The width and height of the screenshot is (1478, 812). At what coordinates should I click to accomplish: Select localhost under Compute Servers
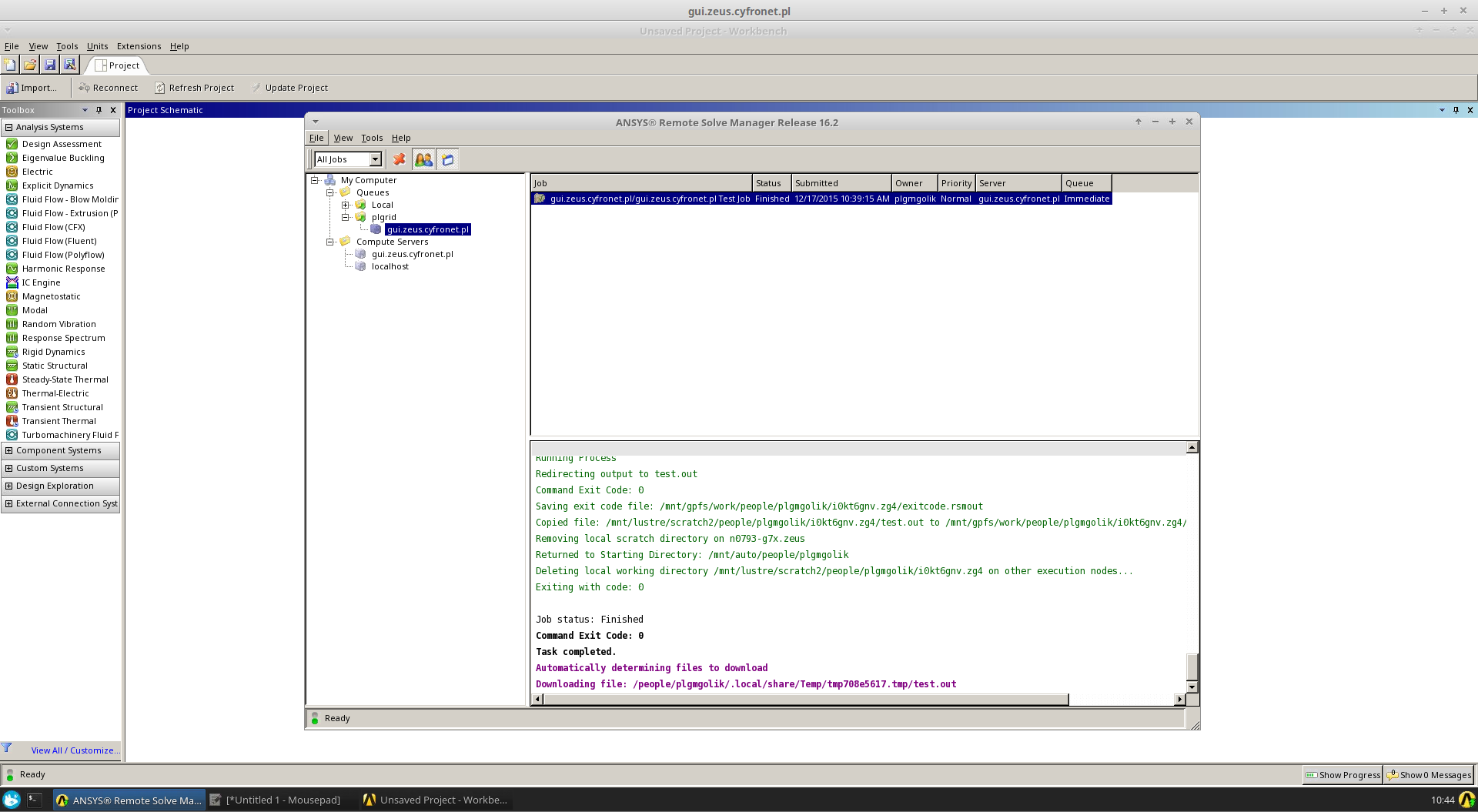[x=390, y=266]
